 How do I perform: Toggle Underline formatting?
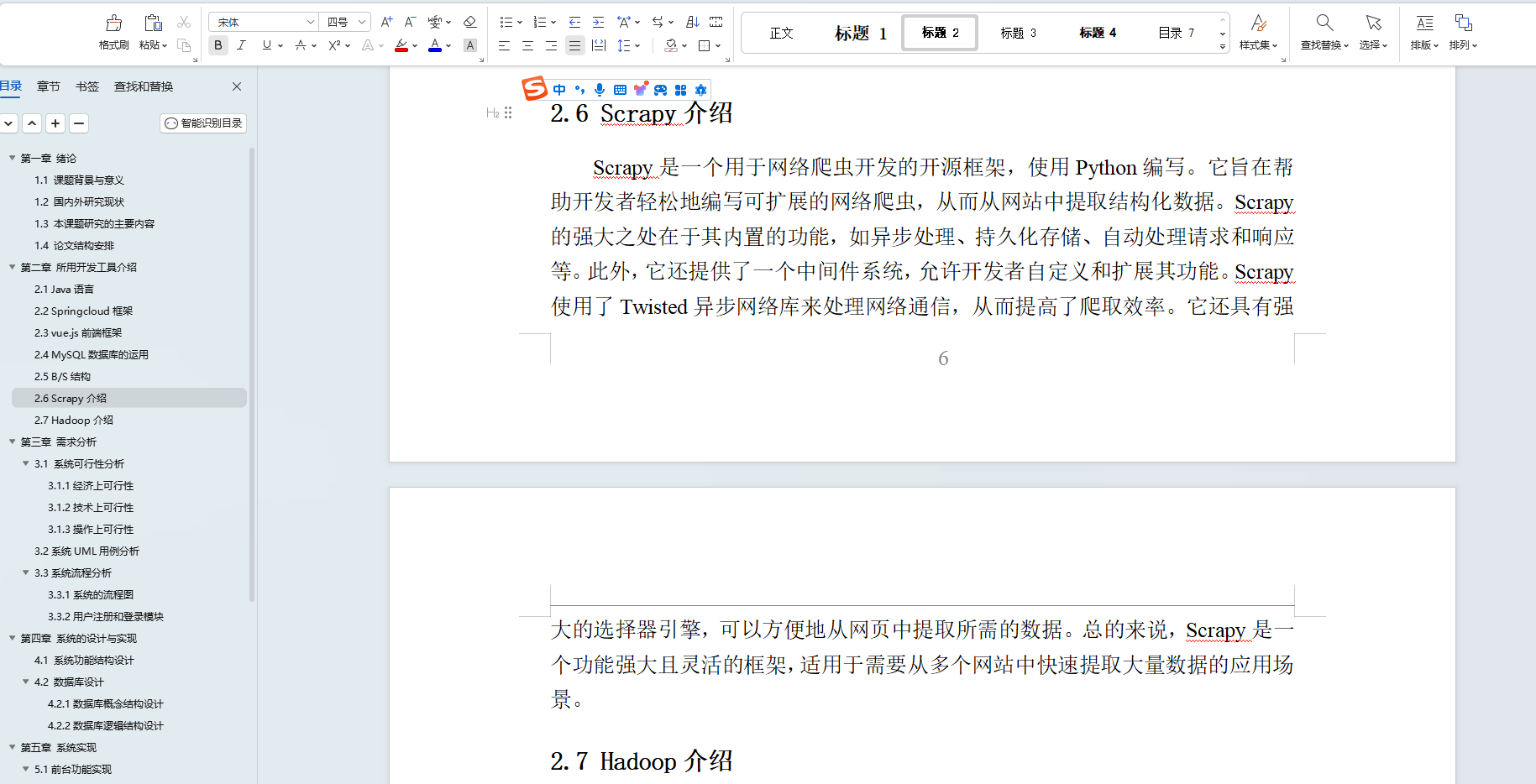tap(267, 45)
